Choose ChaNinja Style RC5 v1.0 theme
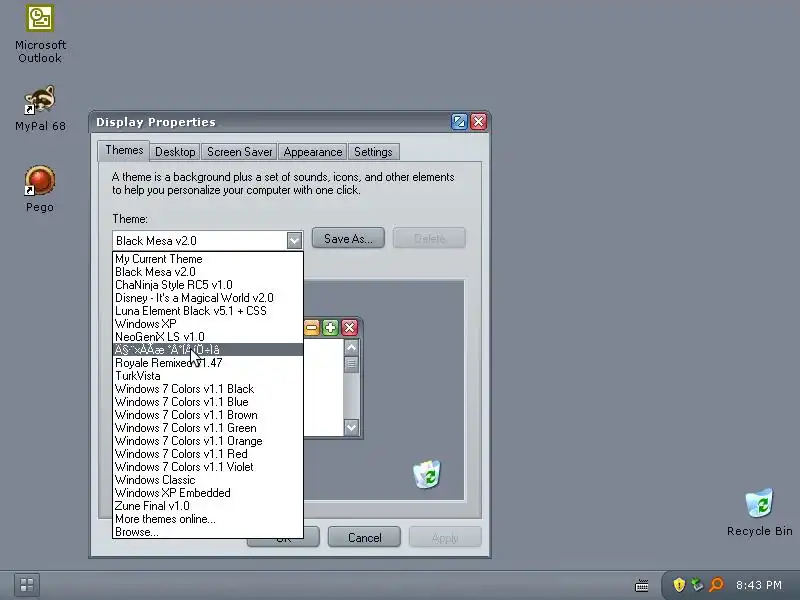The image size is (800, 600). point(208,285)
